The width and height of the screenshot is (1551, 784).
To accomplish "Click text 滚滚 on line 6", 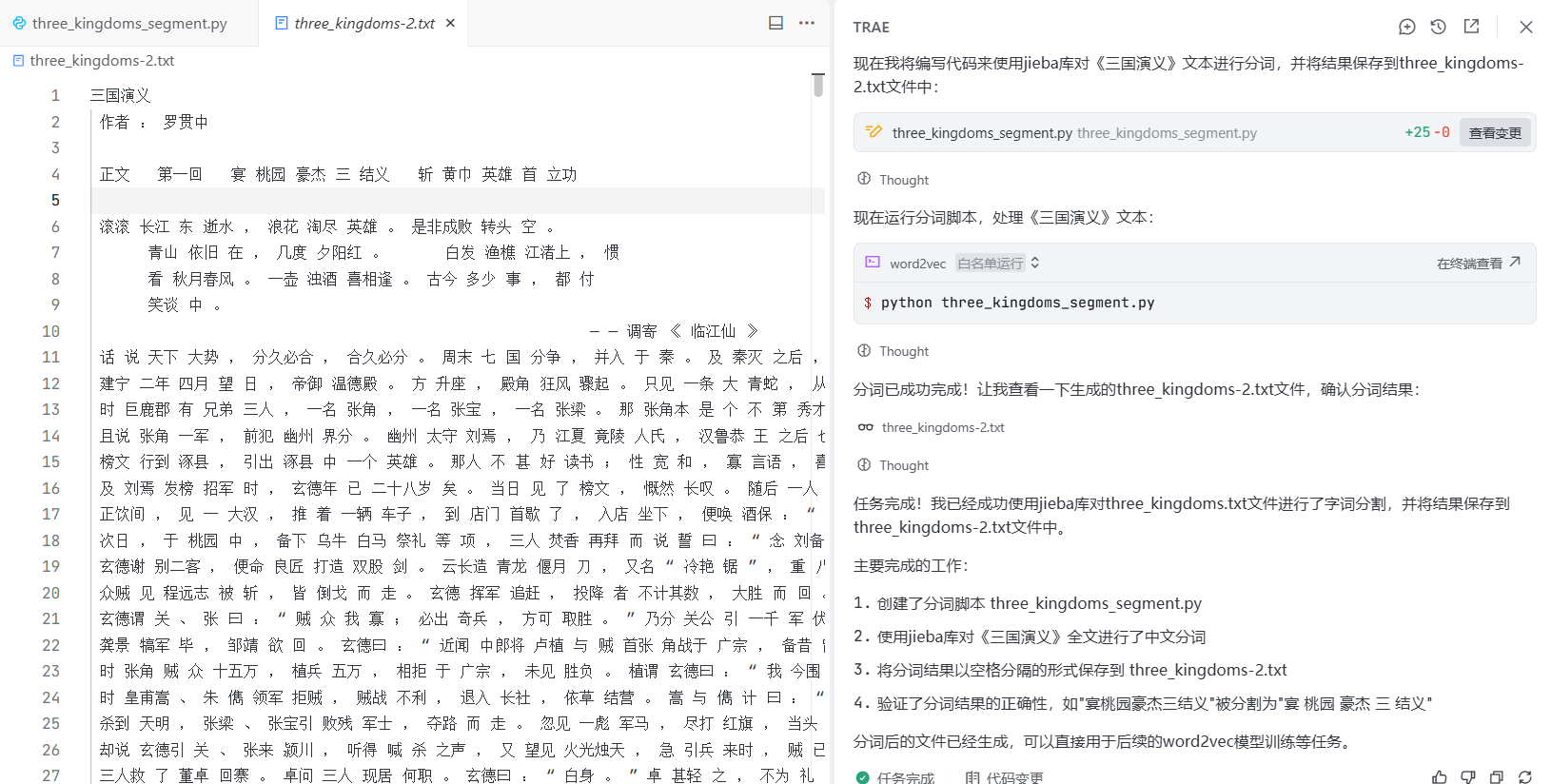I will point(115,226).
